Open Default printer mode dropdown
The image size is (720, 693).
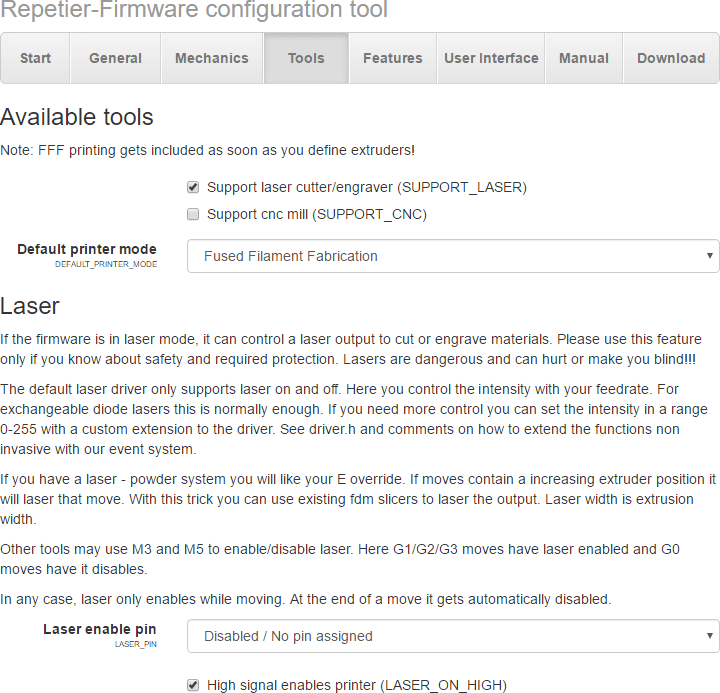tap(453, 256)
